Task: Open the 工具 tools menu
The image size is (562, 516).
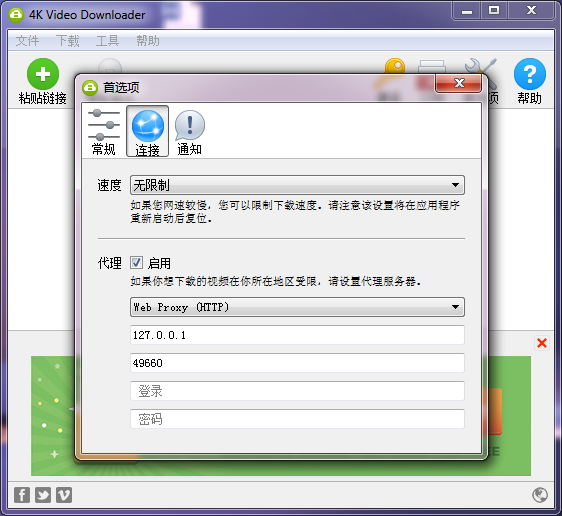Action: pyautogui.click(x=107, y=41)
